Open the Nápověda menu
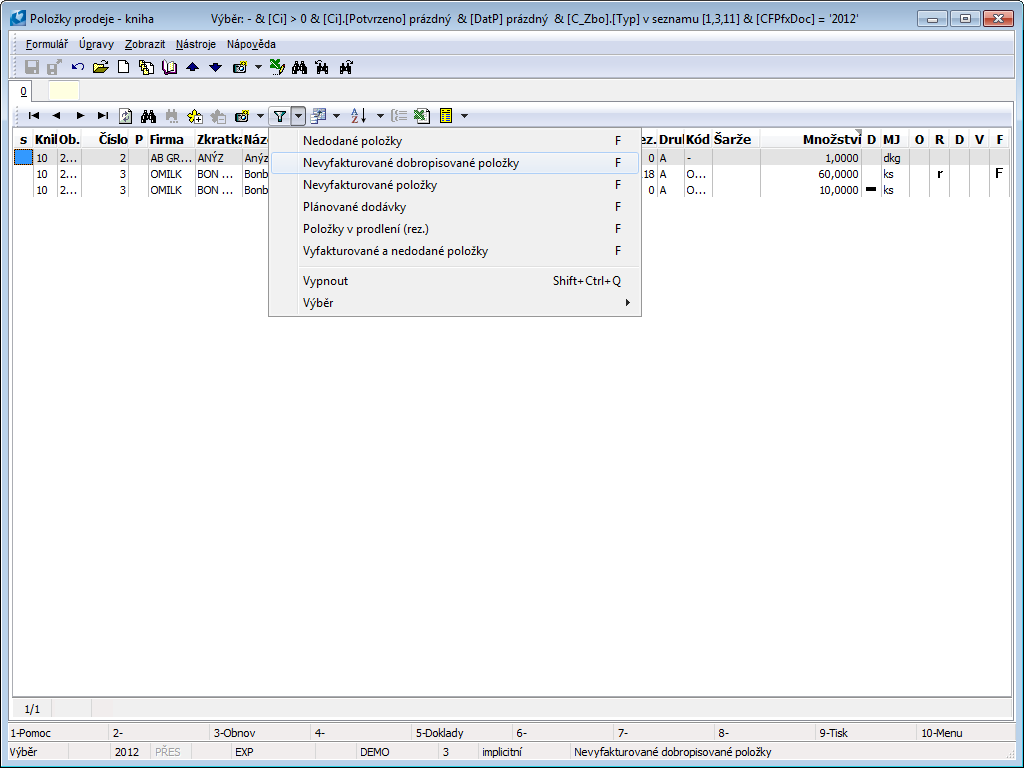 (251, 44)
